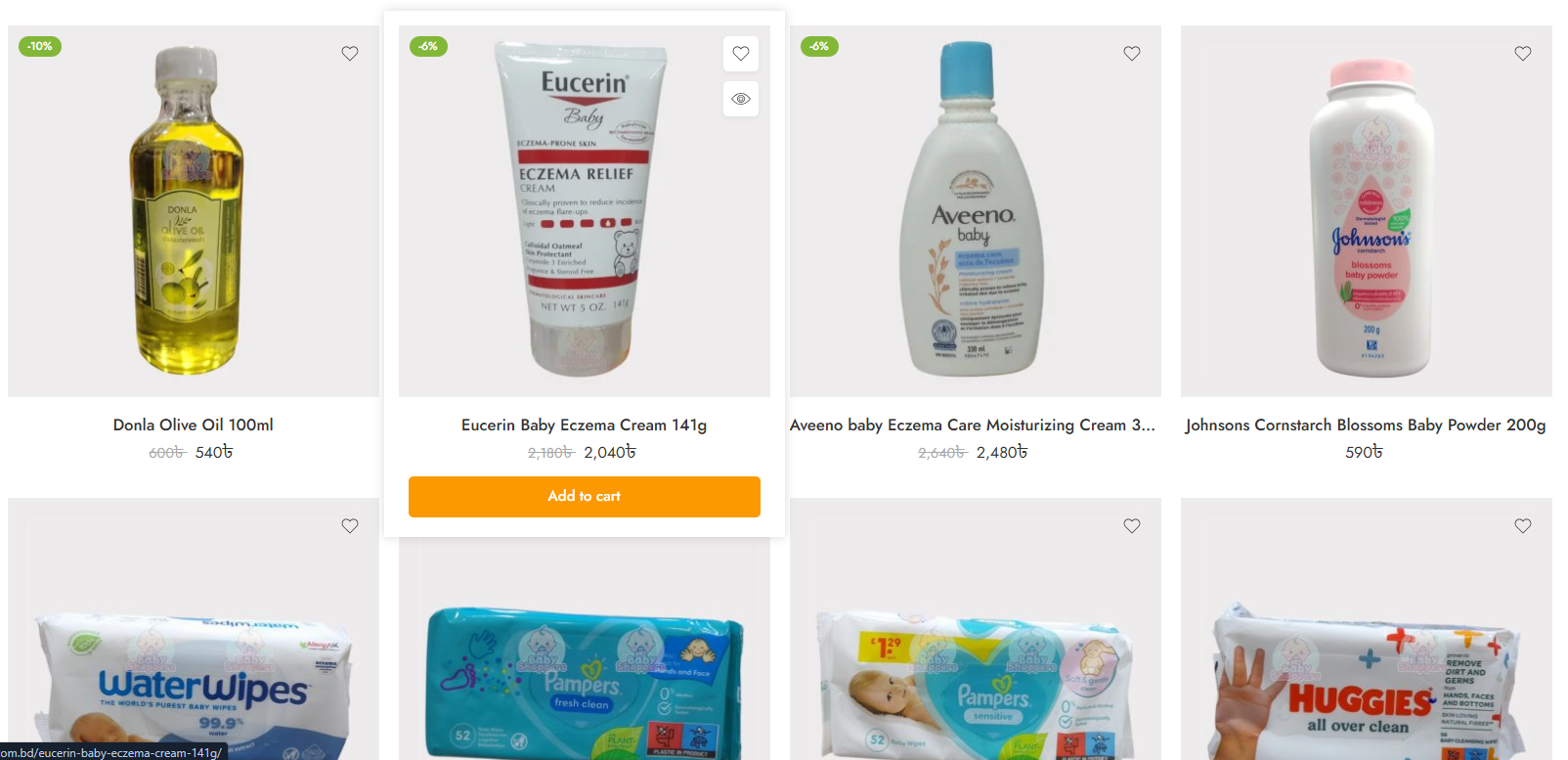
Task: Open Johnsons Cornstarch Blossoms Baby Powder link
Action: (x=1366, y=425)
